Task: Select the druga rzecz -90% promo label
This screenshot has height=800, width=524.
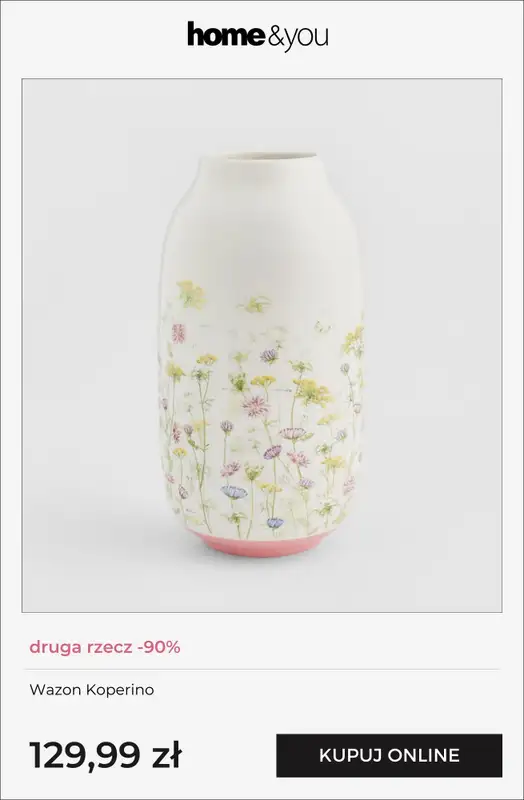Action: (105, 647)
